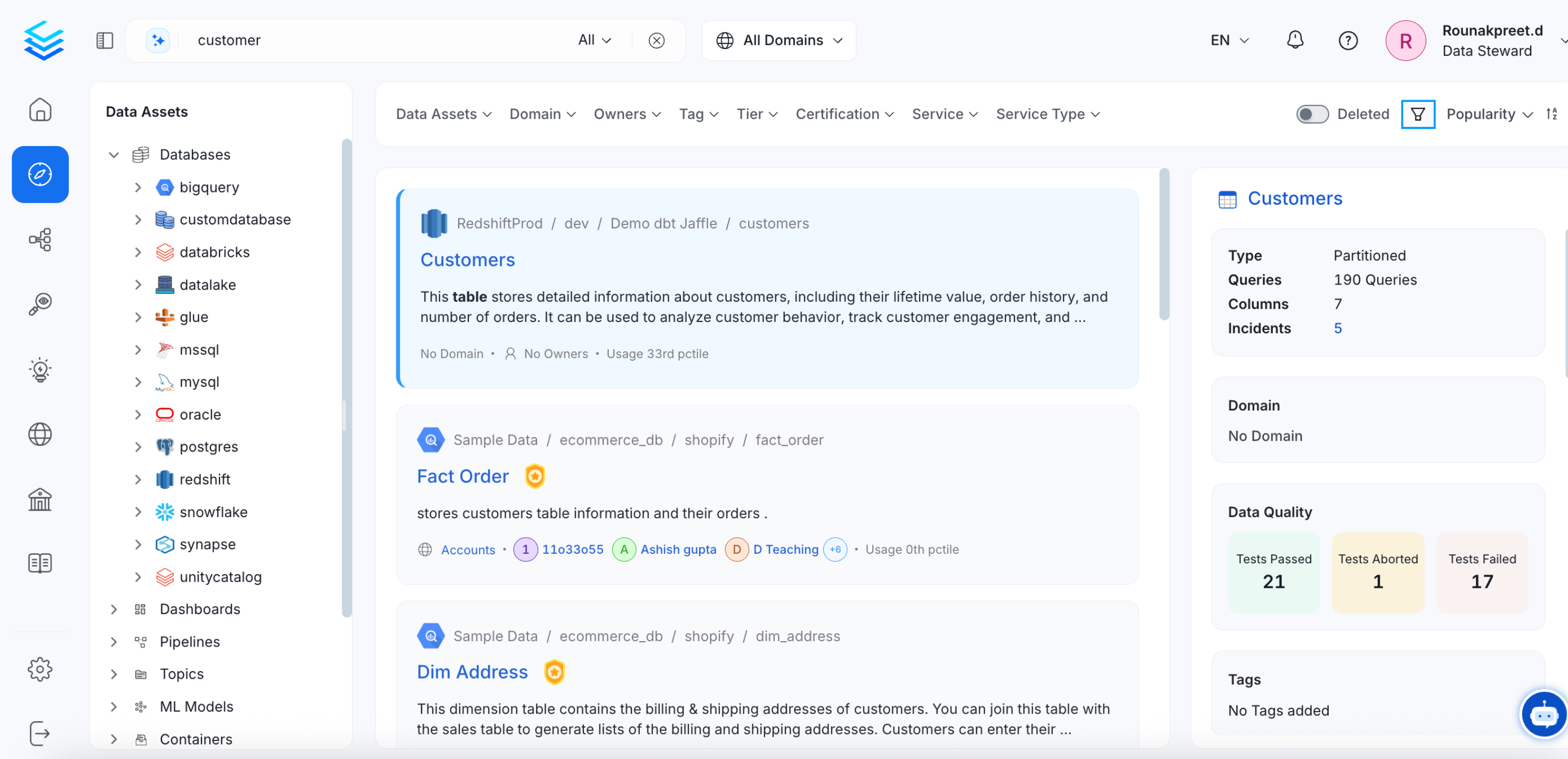Expand the snowflake database tree node
The height and width of the screenshot is (759, 1568).
pyautogui.click(x=138, y=512)
